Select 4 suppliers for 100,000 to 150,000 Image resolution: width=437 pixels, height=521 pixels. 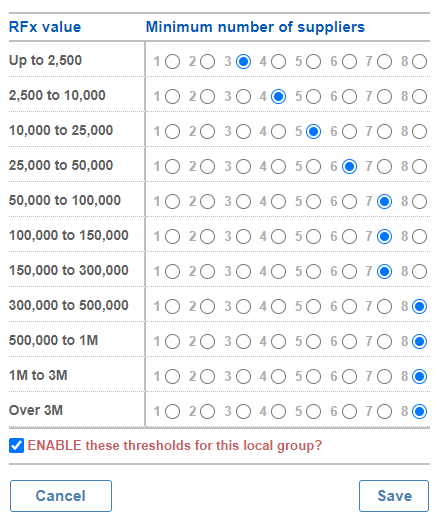(278, 237)
